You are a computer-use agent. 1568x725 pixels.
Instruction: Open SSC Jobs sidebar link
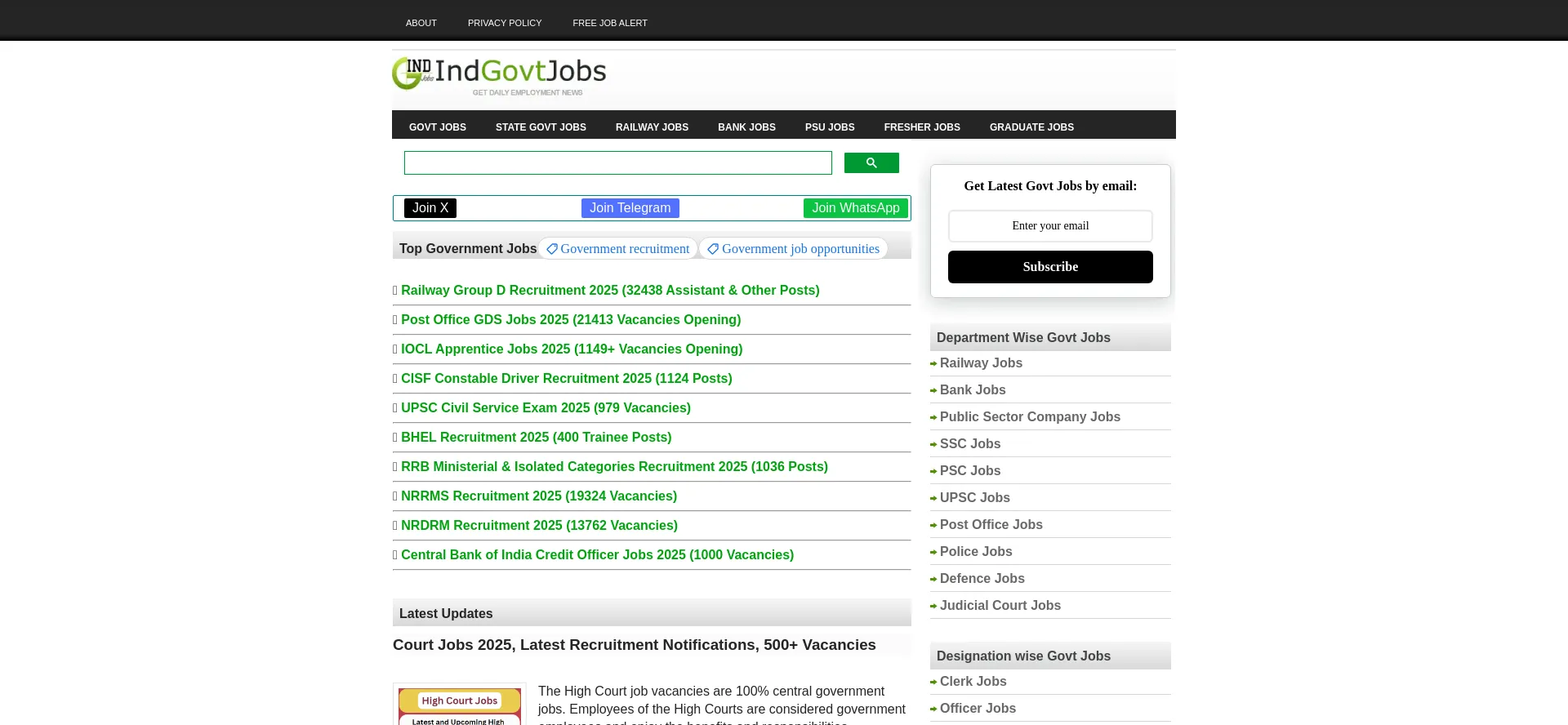tap(970, 443)
